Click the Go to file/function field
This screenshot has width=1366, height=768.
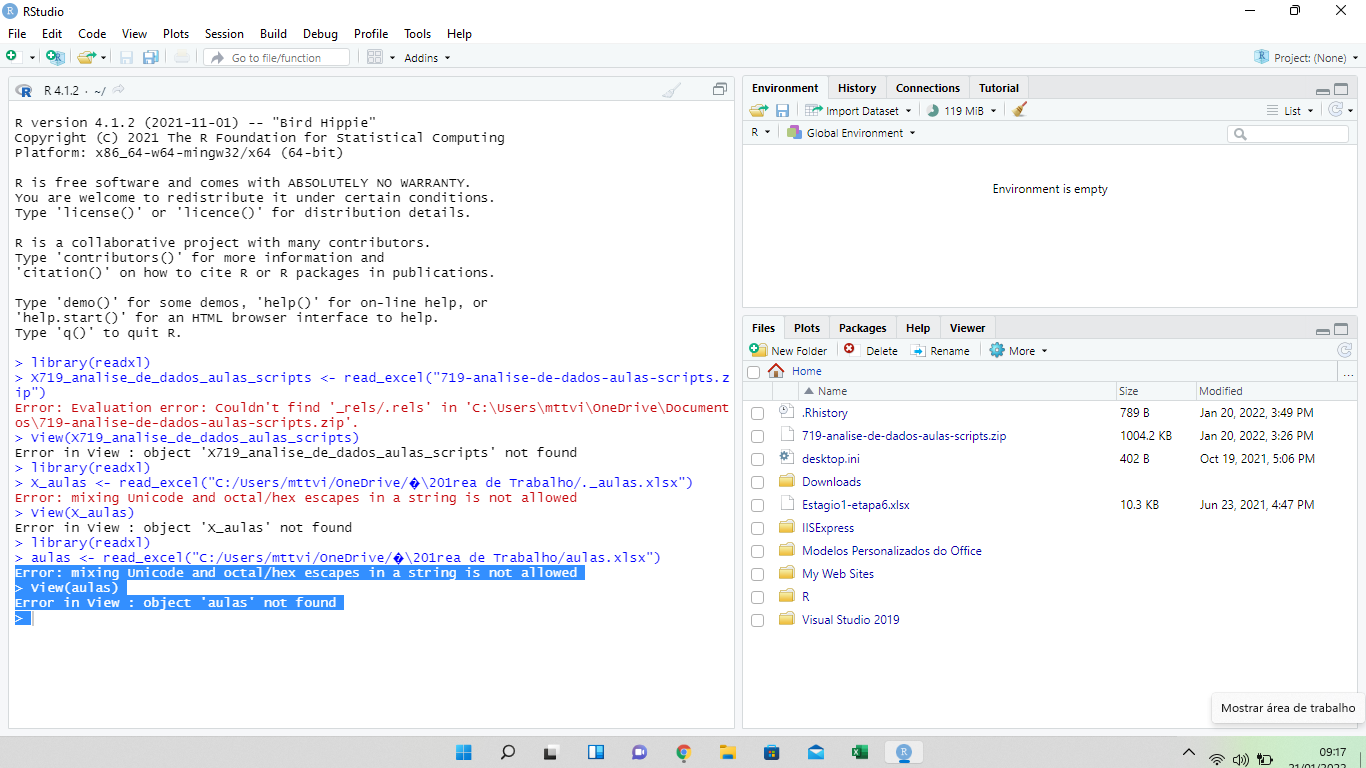[x=277, y=58]
